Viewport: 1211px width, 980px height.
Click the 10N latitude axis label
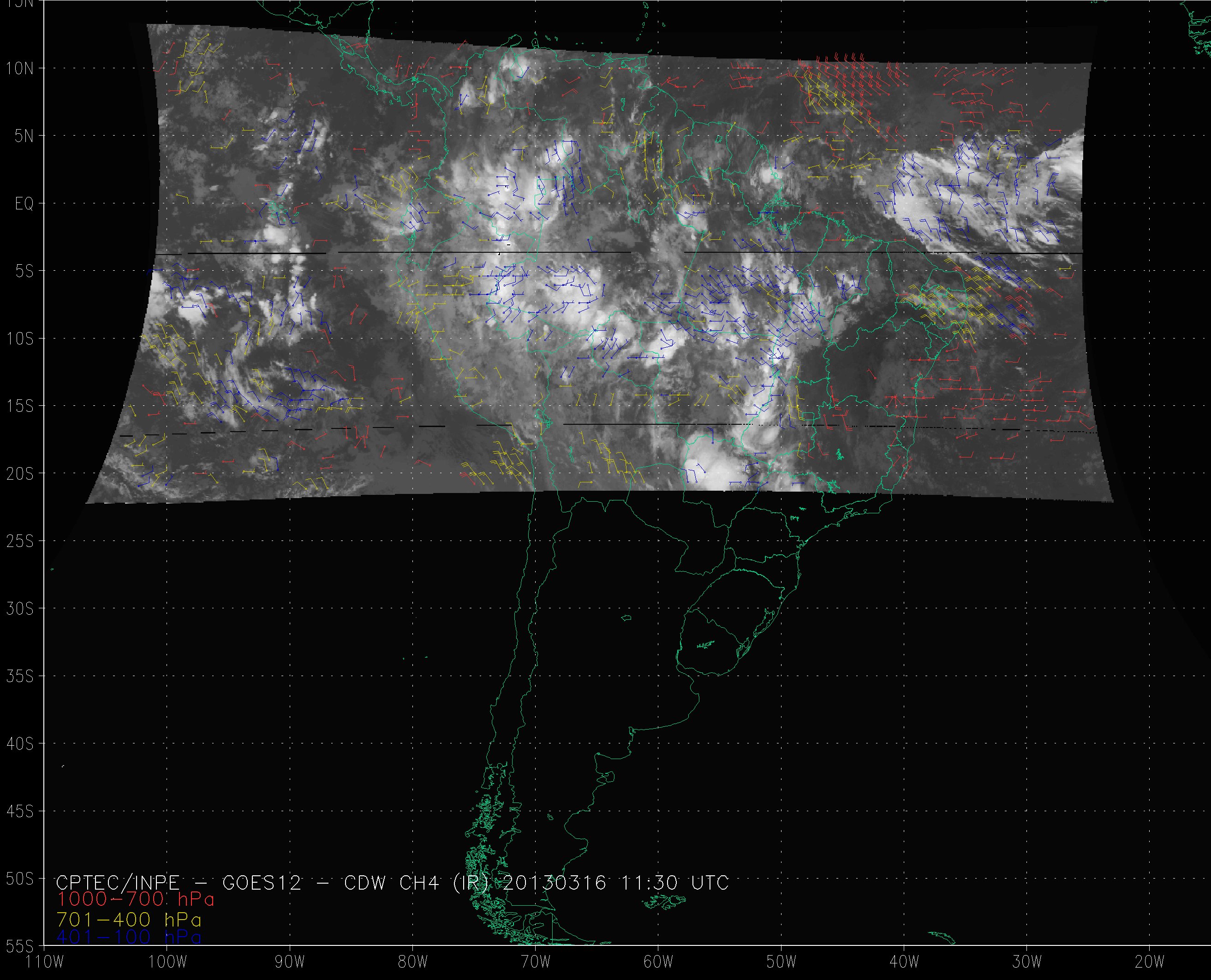click(x=20, y=69)
